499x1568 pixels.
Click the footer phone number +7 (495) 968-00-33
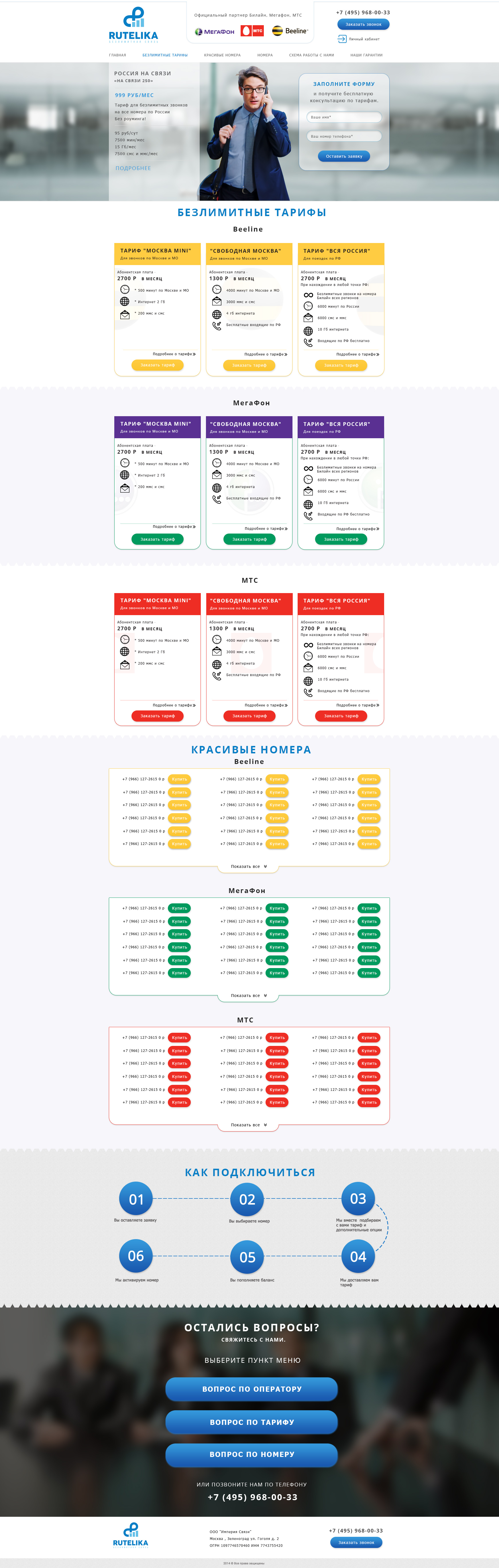pyautogui.click(x=356, y=1530)
